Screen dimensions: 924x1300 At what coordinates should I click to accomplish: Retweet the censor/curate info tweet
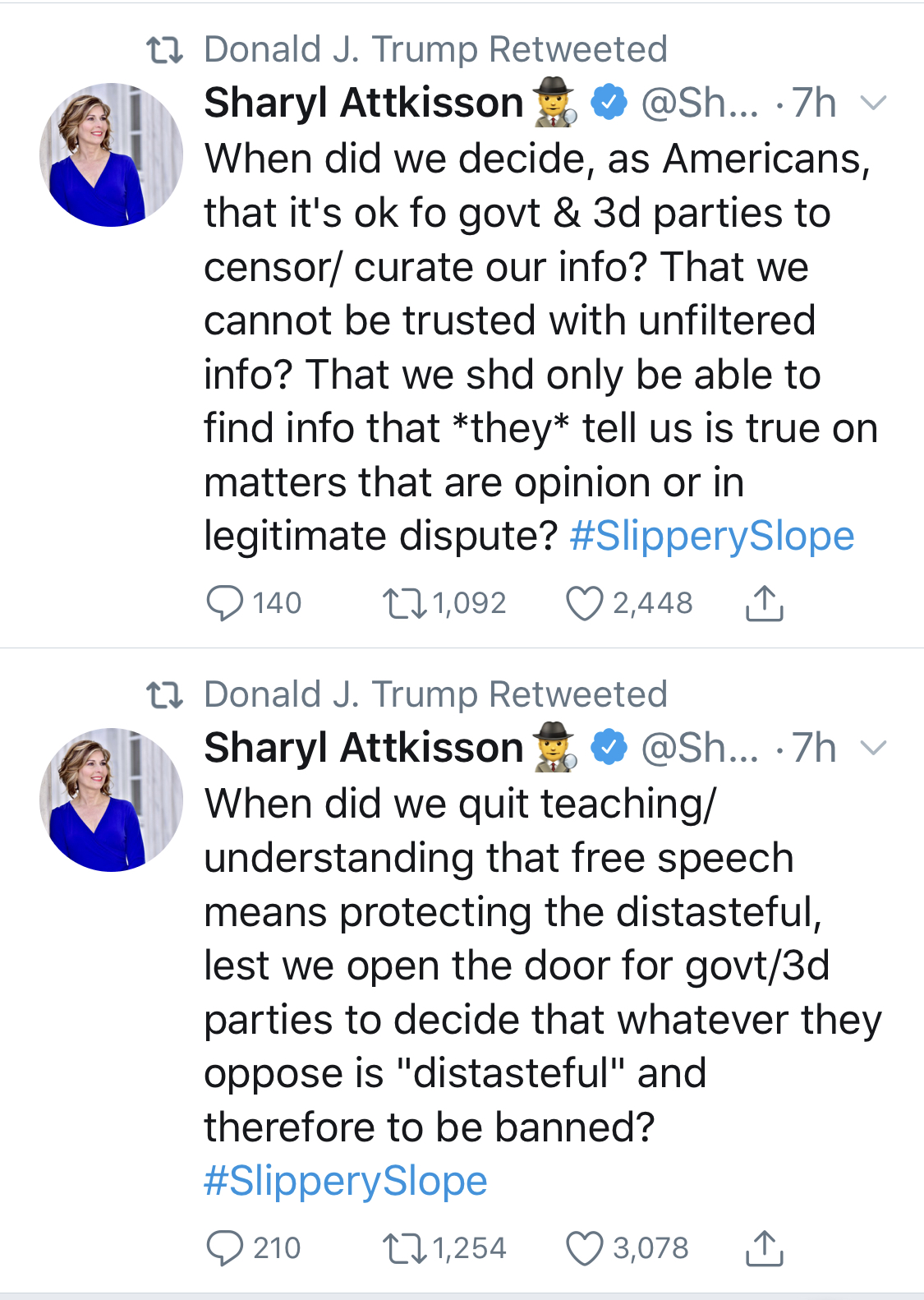[404, 603]
